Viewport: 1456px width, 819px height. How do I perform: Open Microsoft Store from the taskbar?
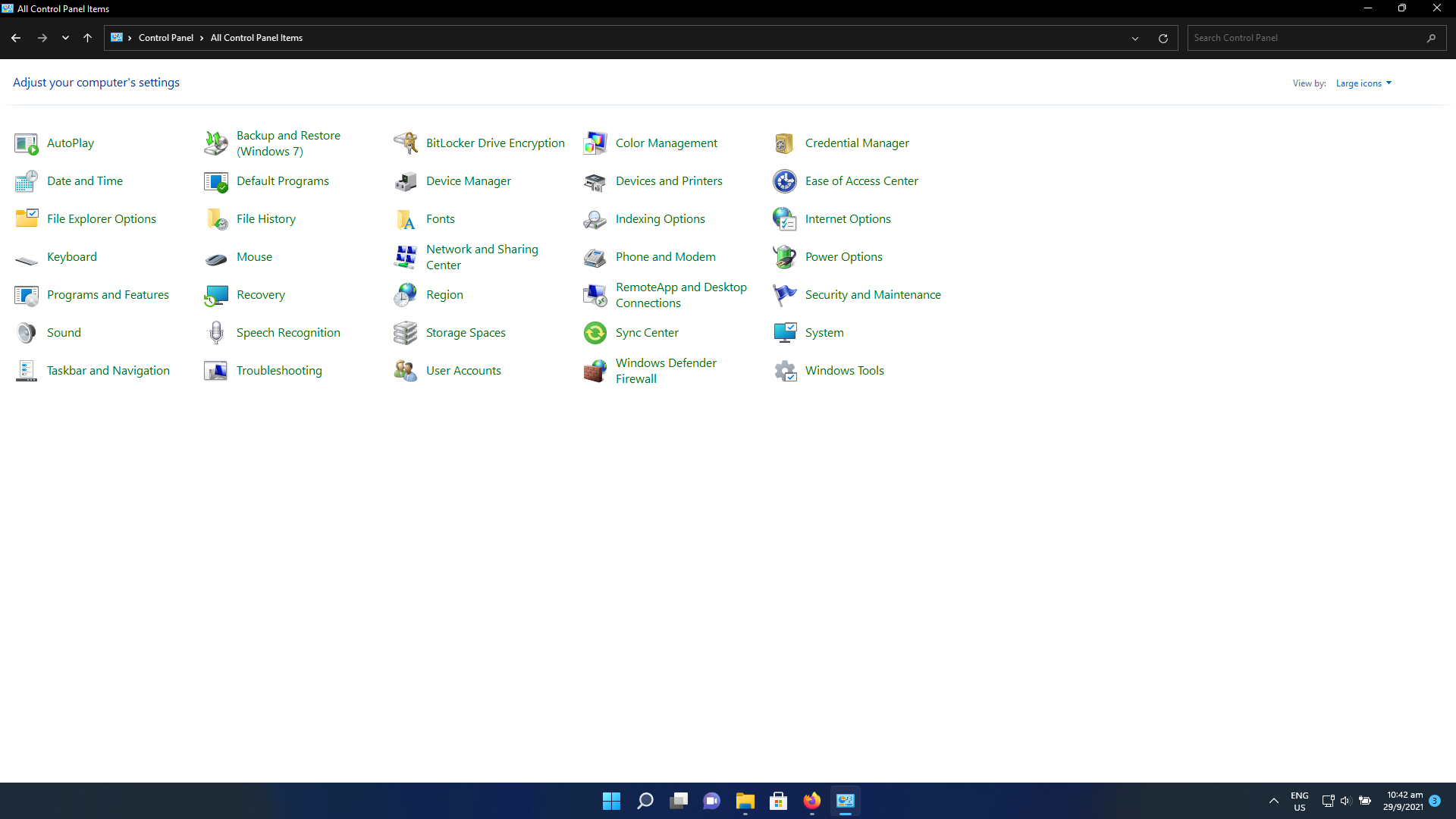(779, 801)
